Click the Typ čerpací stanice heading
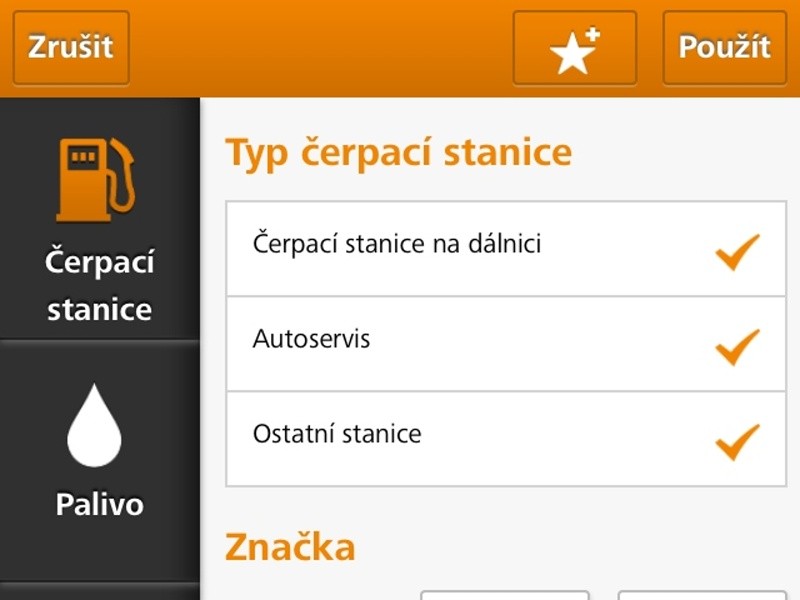Screen dimensions: 800x600 pos(398,154)
